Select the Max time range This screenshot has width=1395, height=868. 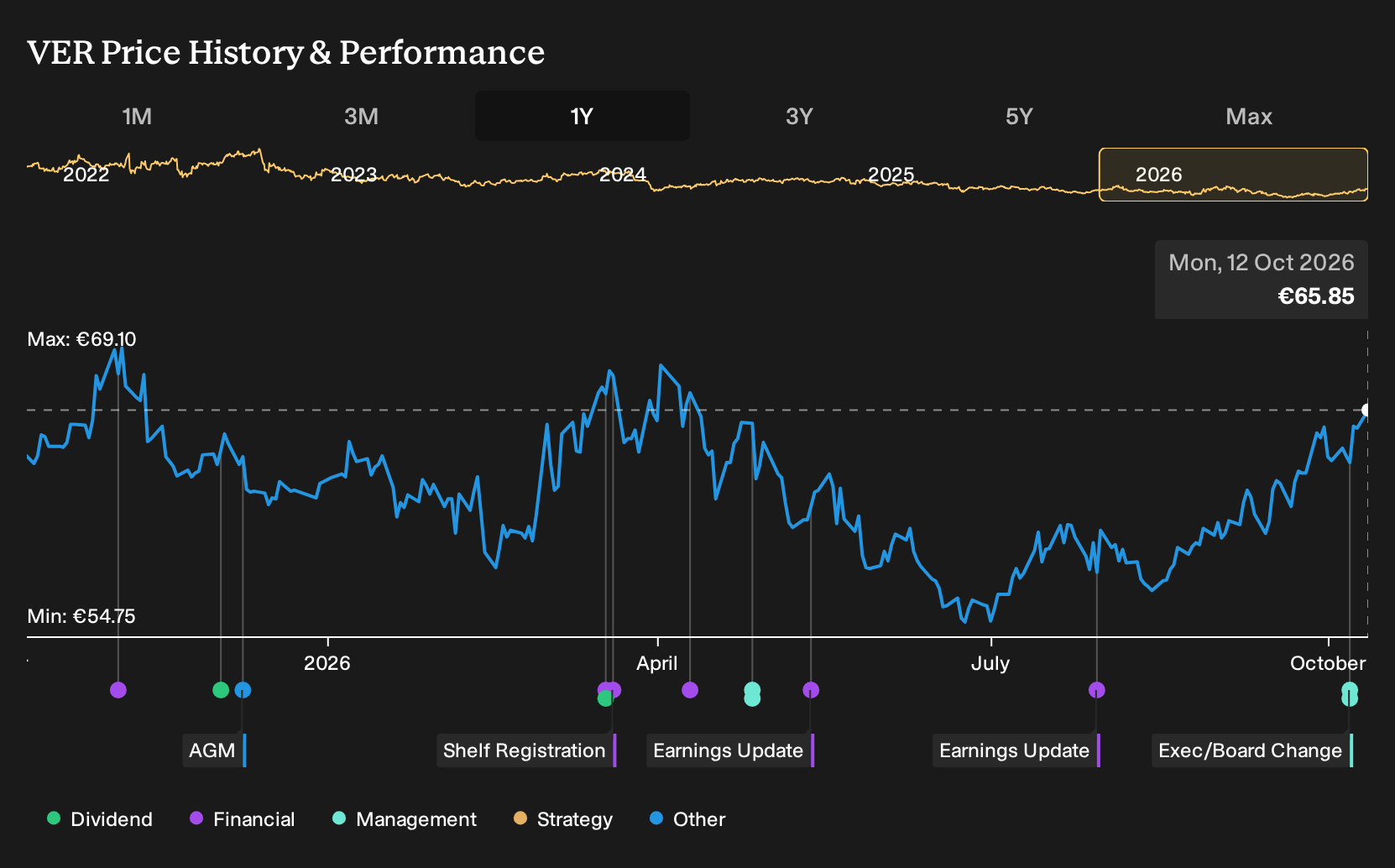(1249, 116)
